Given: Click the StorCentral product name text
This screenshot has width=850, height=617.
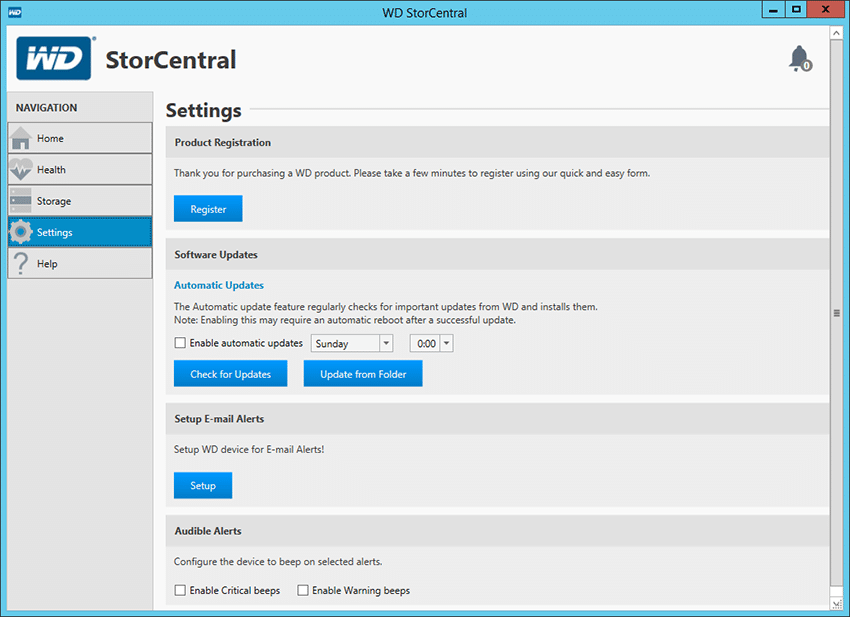Looking at the screenshot, I should 171,60.
